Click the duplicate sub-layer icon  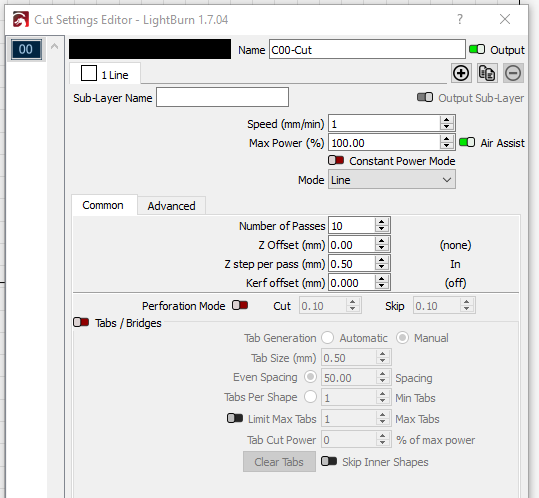click(x=487, y=73)
